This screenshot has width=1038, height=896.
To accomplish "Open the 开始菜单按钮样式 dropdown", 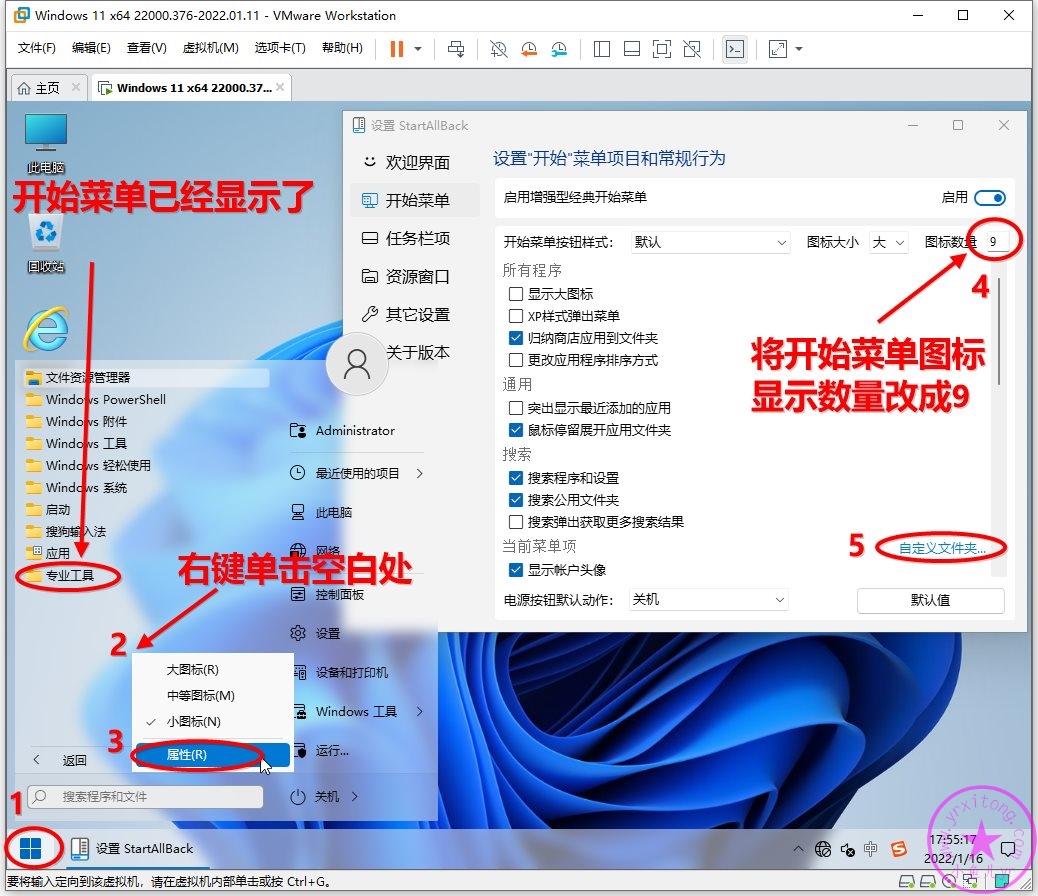I will click(x=711, y=242).
